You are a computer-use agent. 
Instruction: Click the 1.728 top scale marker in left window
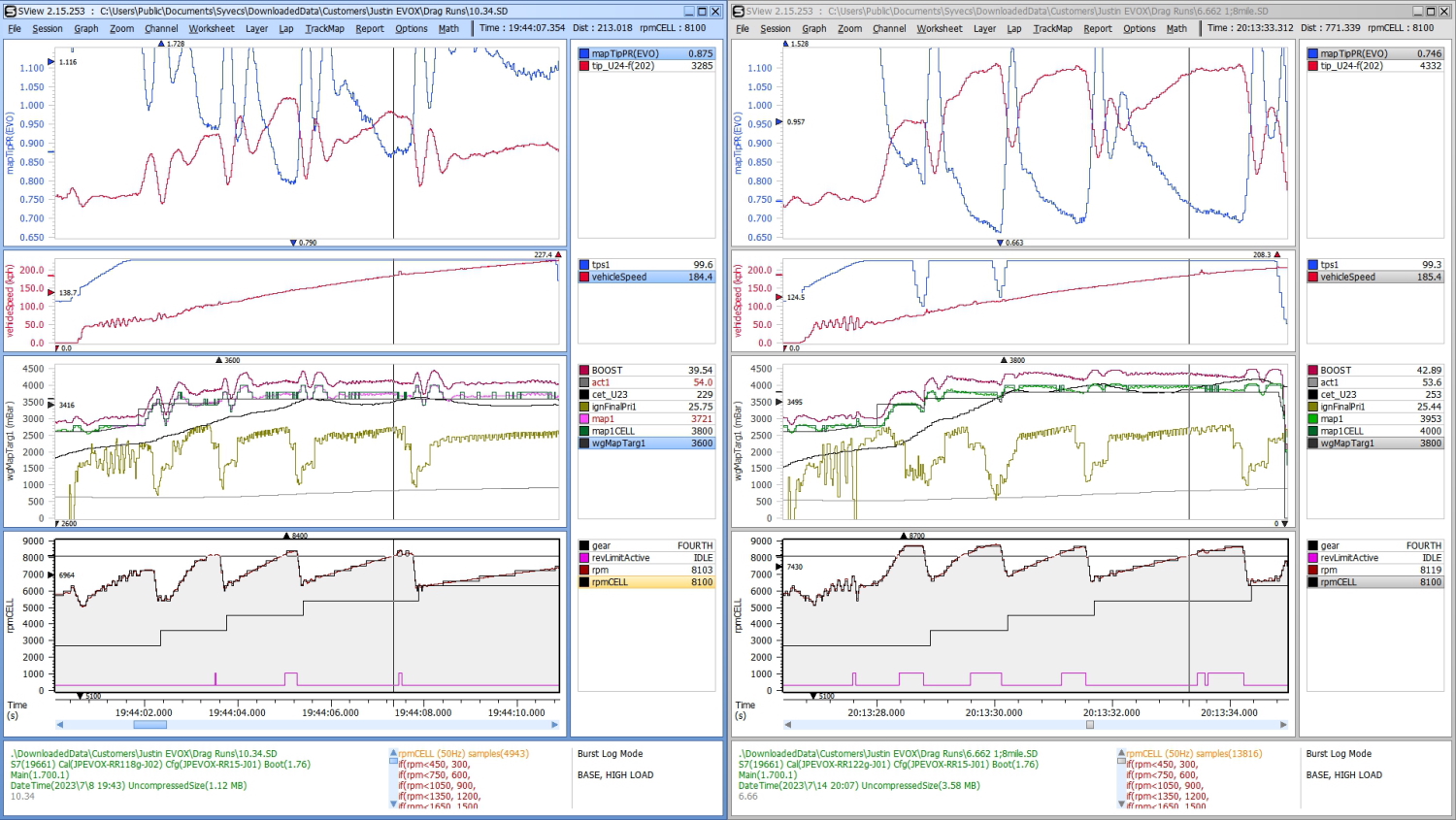[161, 44]
